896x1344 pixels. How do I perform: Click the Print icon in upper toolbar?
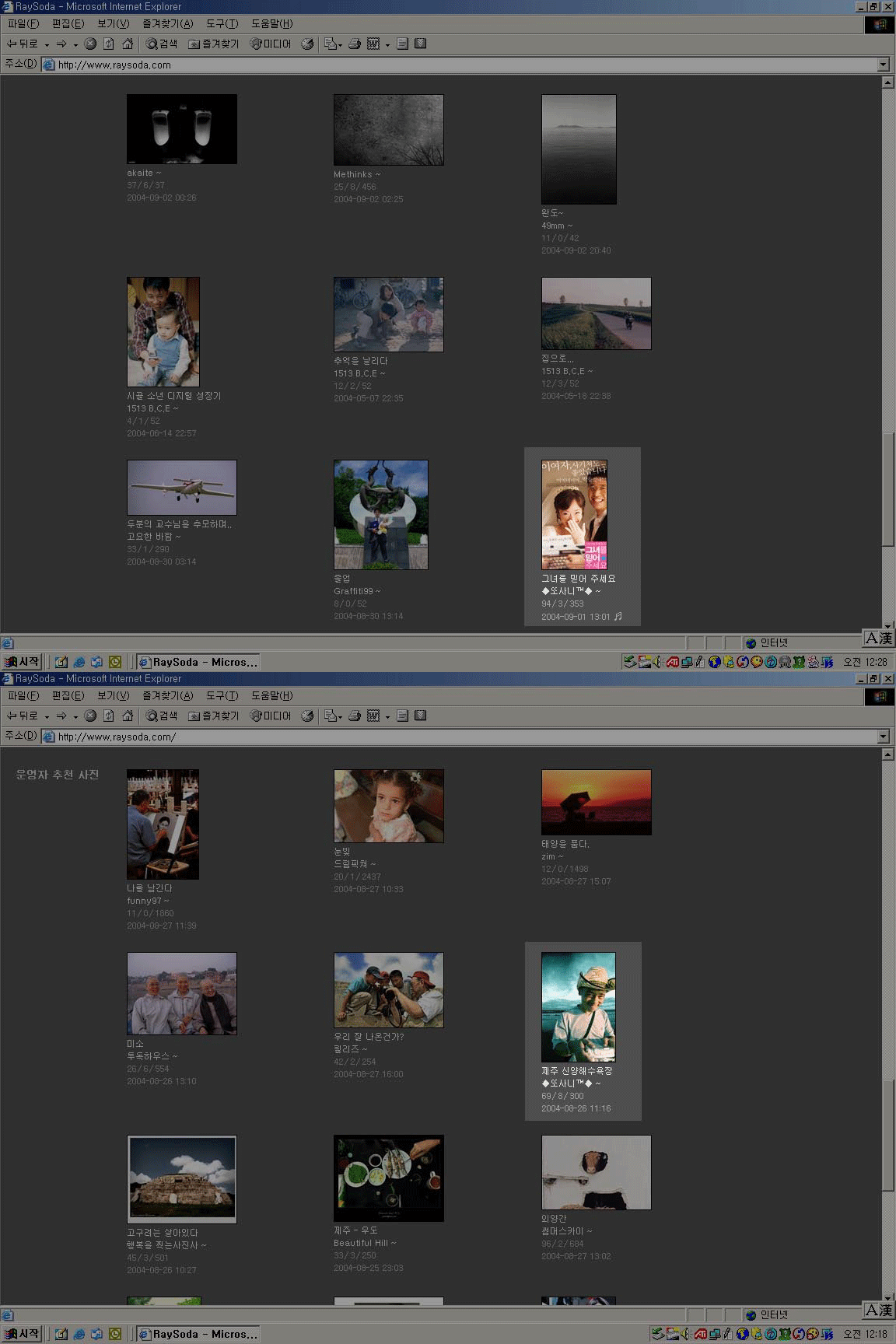coord(355,44)
